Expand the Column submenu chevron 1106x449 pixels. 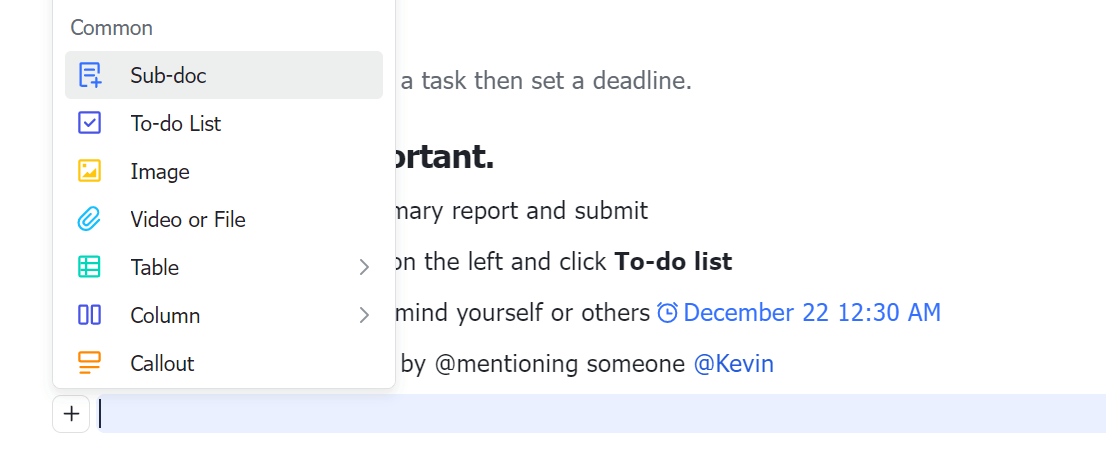[x=364, y=315]
